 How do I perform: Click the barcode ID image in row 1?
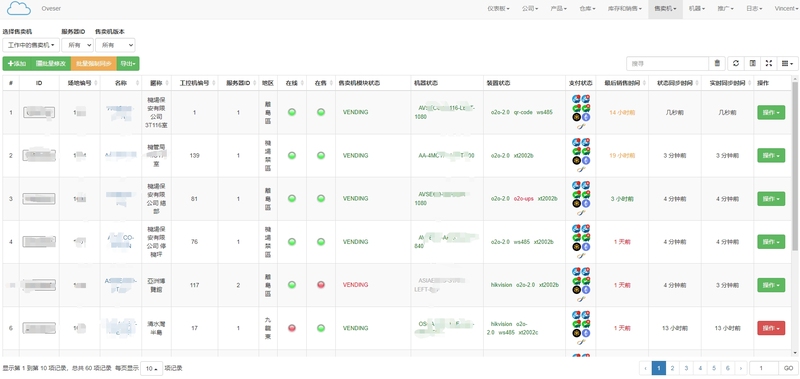point(39,112)
